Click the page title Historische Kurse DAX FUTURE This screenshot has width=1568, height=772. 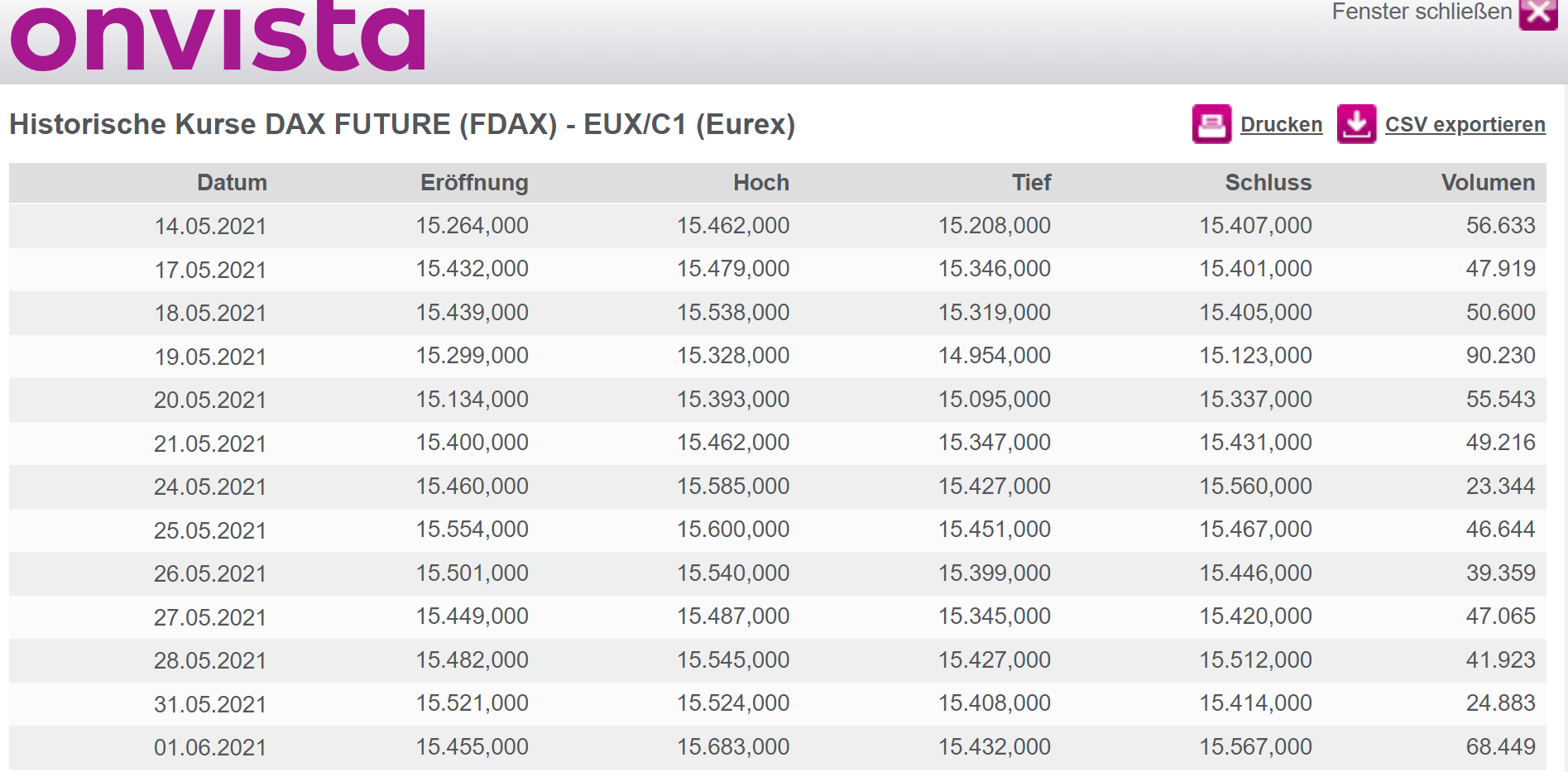coord(402,124)
